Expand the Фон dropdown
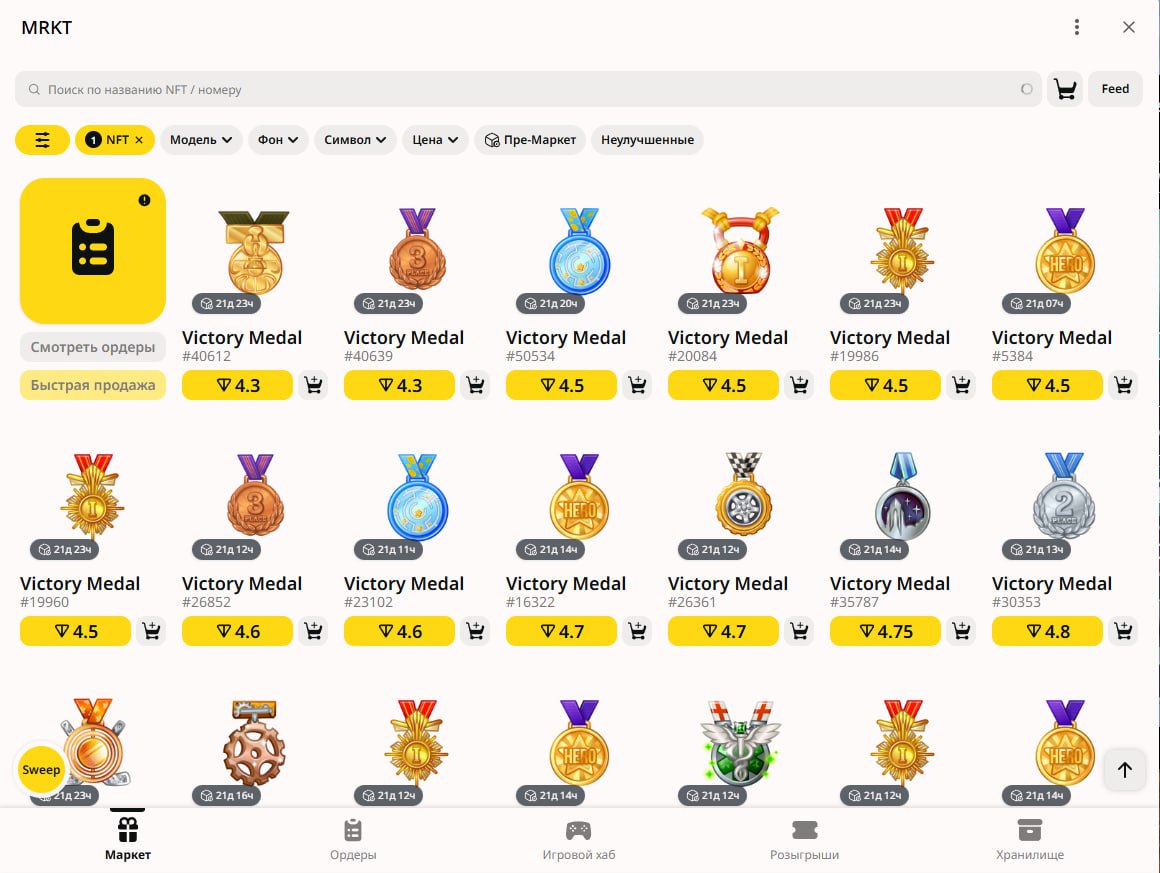The image size is (1160, 873). [x=278, y=140]
